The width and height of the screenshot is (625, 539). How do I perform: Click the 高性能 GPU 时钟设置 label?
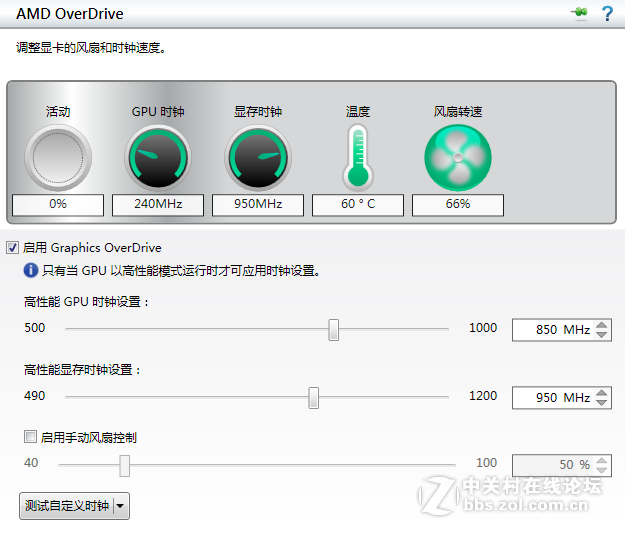point(86,302)
